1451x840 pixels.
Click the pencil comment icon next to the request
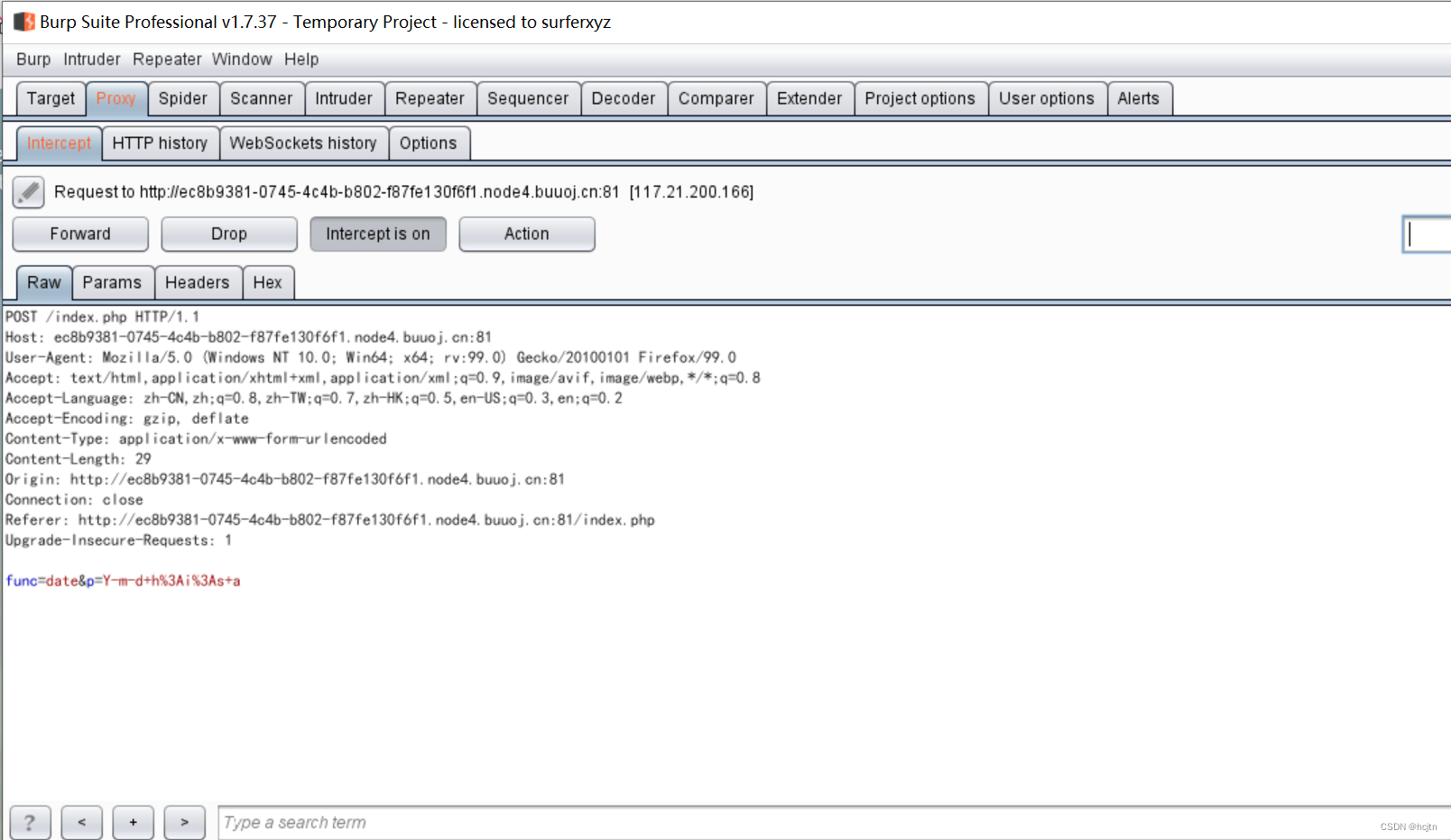tap(28, 191)
